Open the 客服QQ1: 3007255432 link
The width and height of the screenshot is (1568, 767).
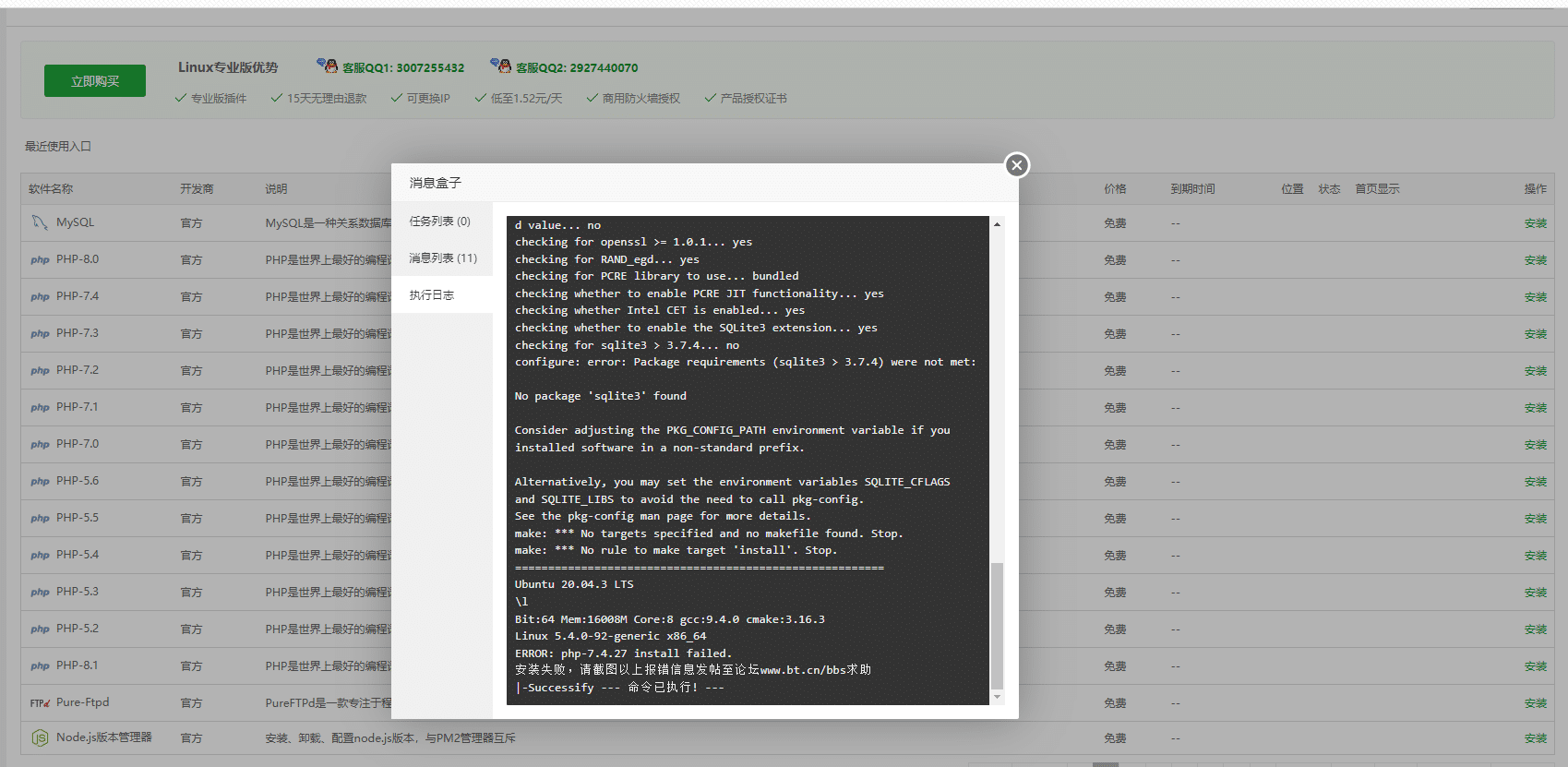point(403,68)
